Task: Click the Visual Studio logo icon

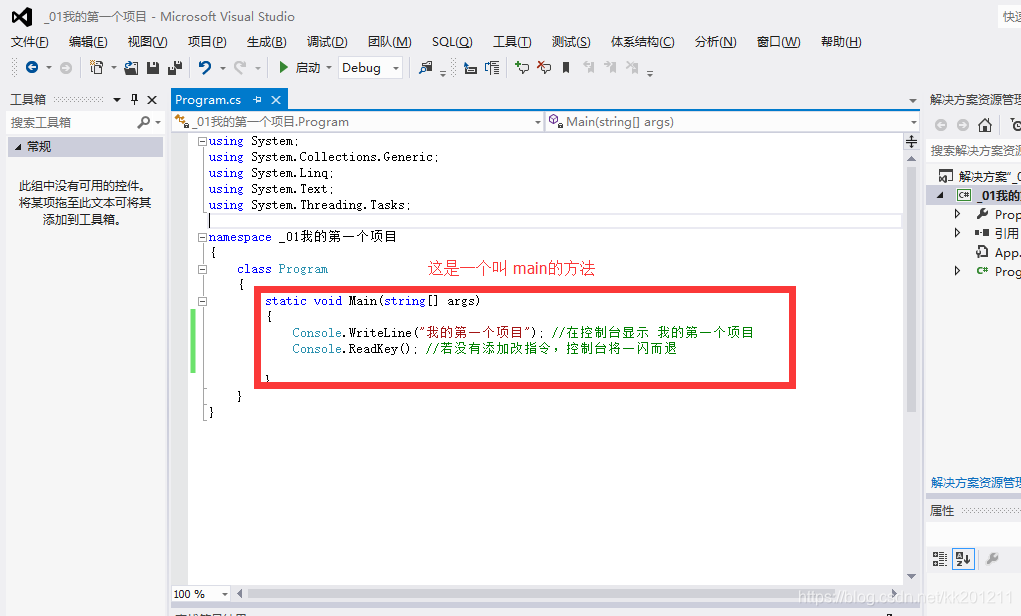Action: (22, 17)
